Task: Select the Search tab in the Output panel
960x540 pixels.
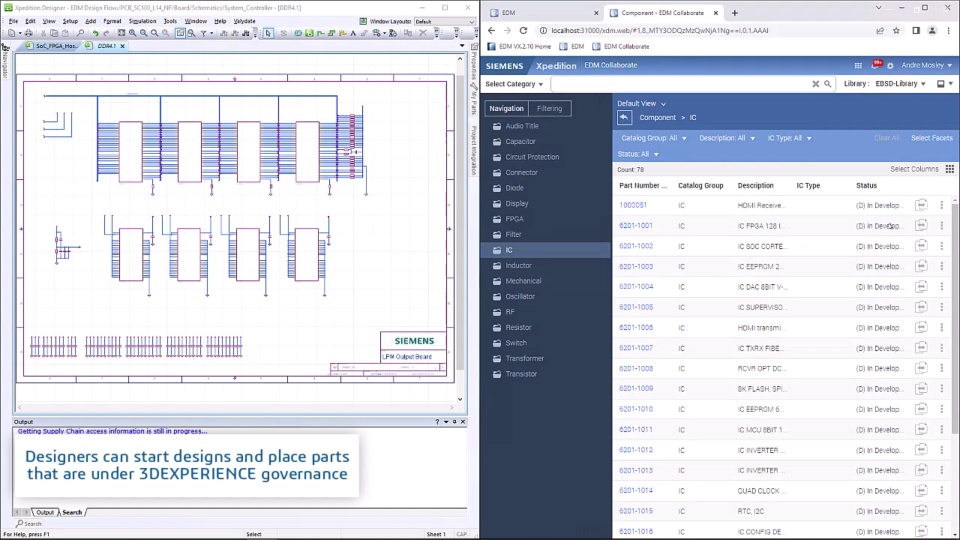Action: 72,512
